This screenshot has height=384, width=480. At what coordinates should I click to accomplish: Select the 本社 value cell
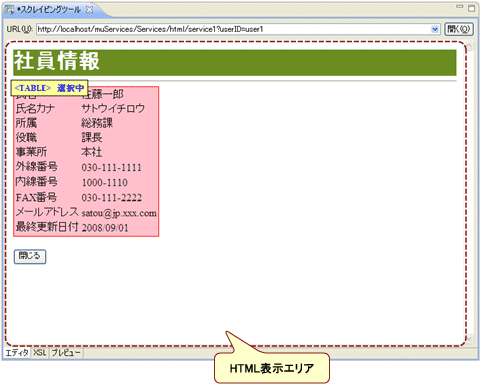point(92,152)
